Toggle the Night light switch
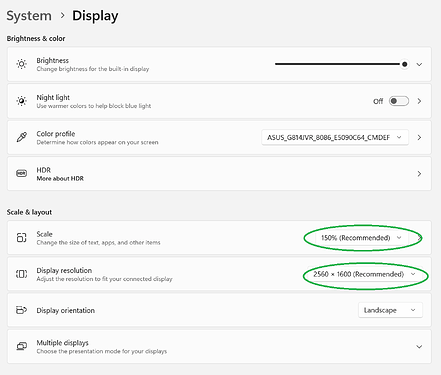This screenshot has height=375, width=441. (399, 101)
